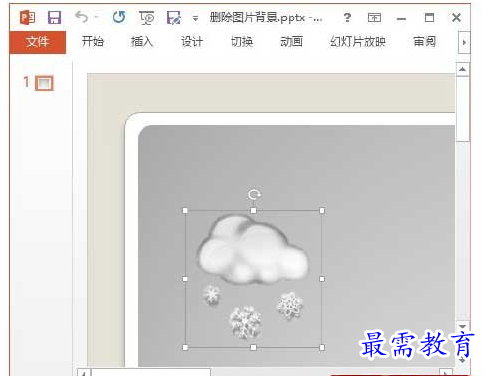
Task: Switch to the 插入 Insert tab
Action: pyautogui.click(x=142, y=42)
